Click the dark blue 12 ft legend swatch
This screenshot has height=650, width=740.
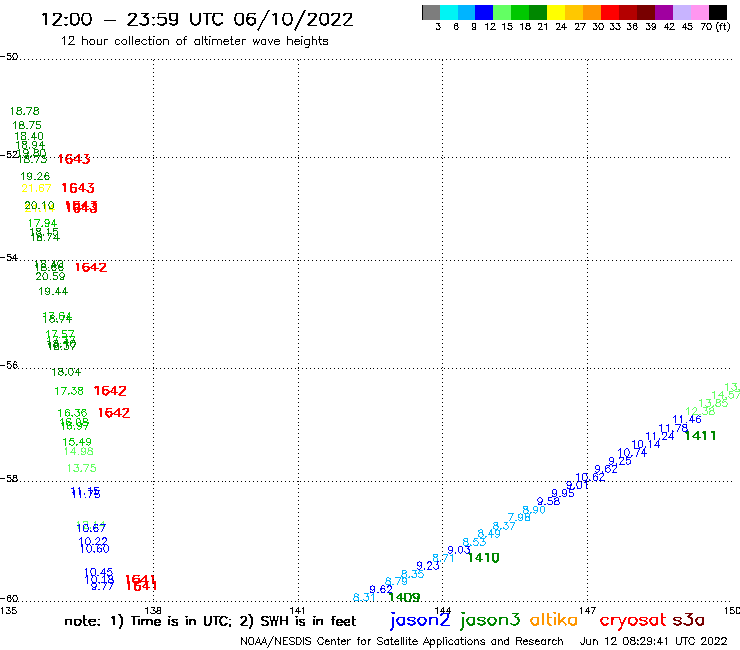click(485, 12)
